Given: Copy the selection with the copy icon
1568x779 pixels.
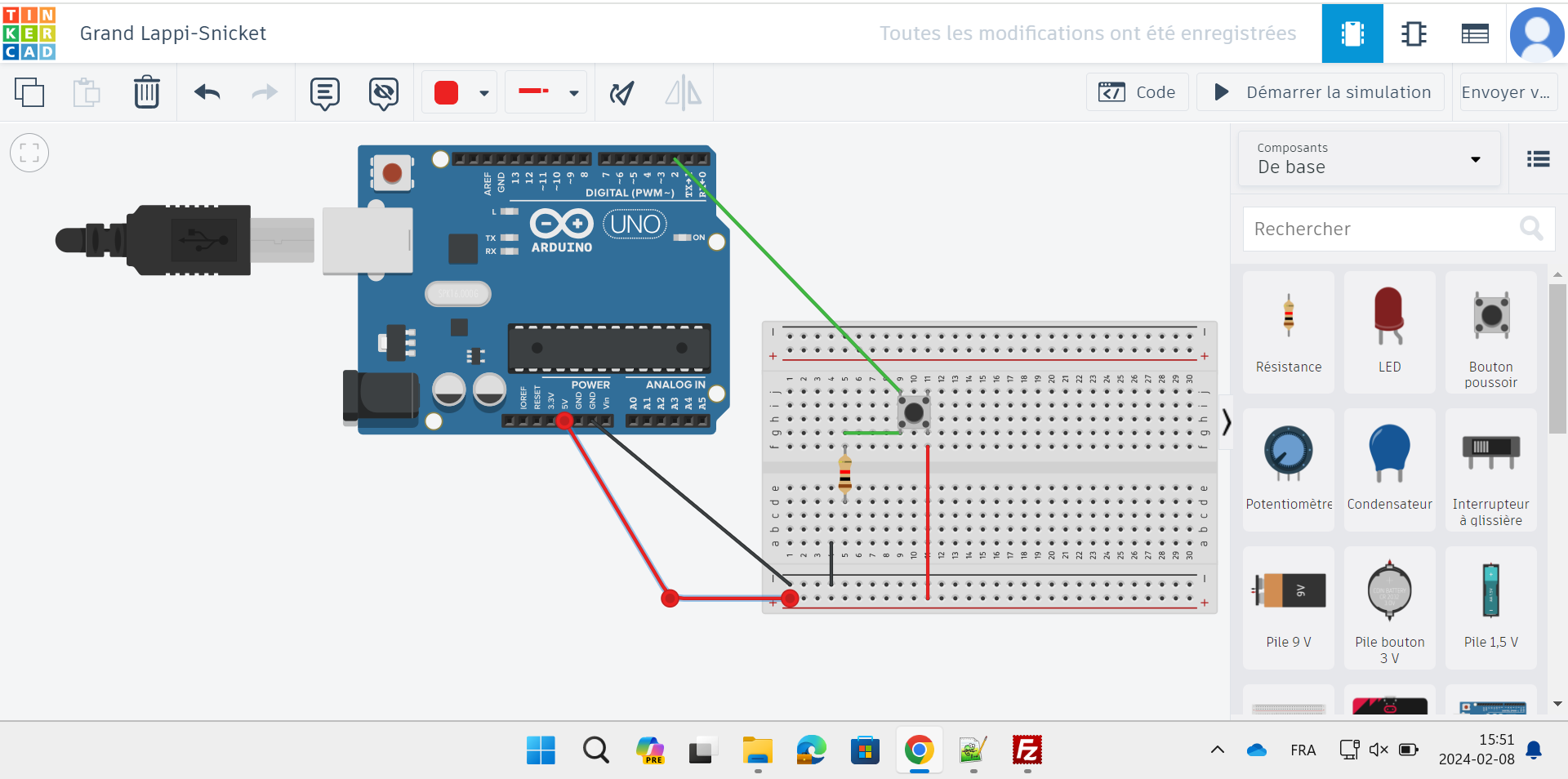Looking at the screenshot, I should click(x=29, y=92).
